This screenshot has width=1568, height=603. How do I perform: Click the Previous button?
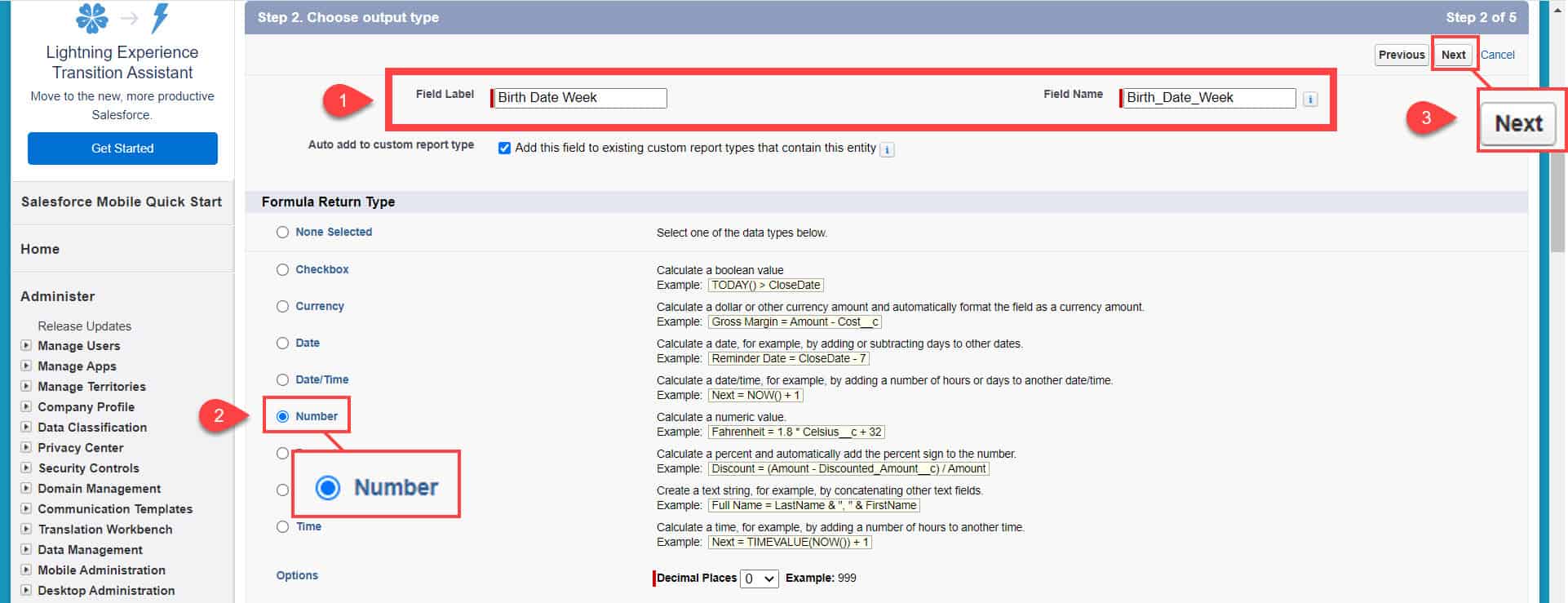pyautogui.click(x=1402, y=55)
